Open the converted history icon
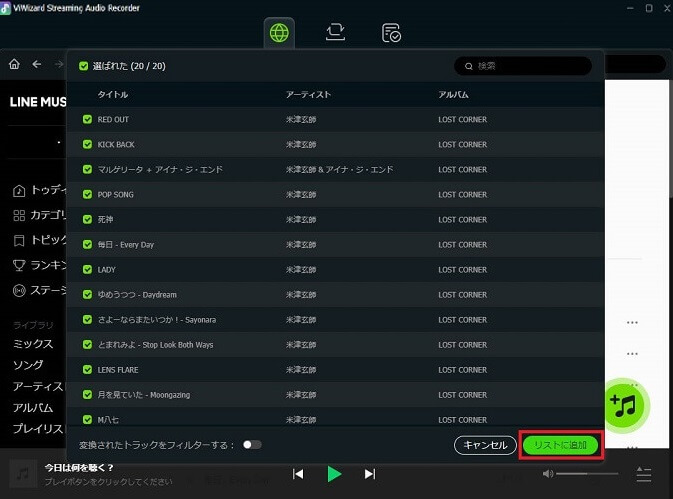The image size is (673, 499). pyautogui.click(x=391, y=33)
